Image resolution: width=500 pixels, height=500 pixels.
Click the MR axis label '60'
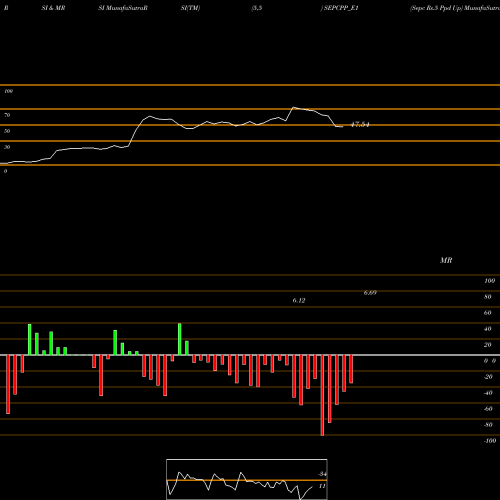tap(487, 313)
